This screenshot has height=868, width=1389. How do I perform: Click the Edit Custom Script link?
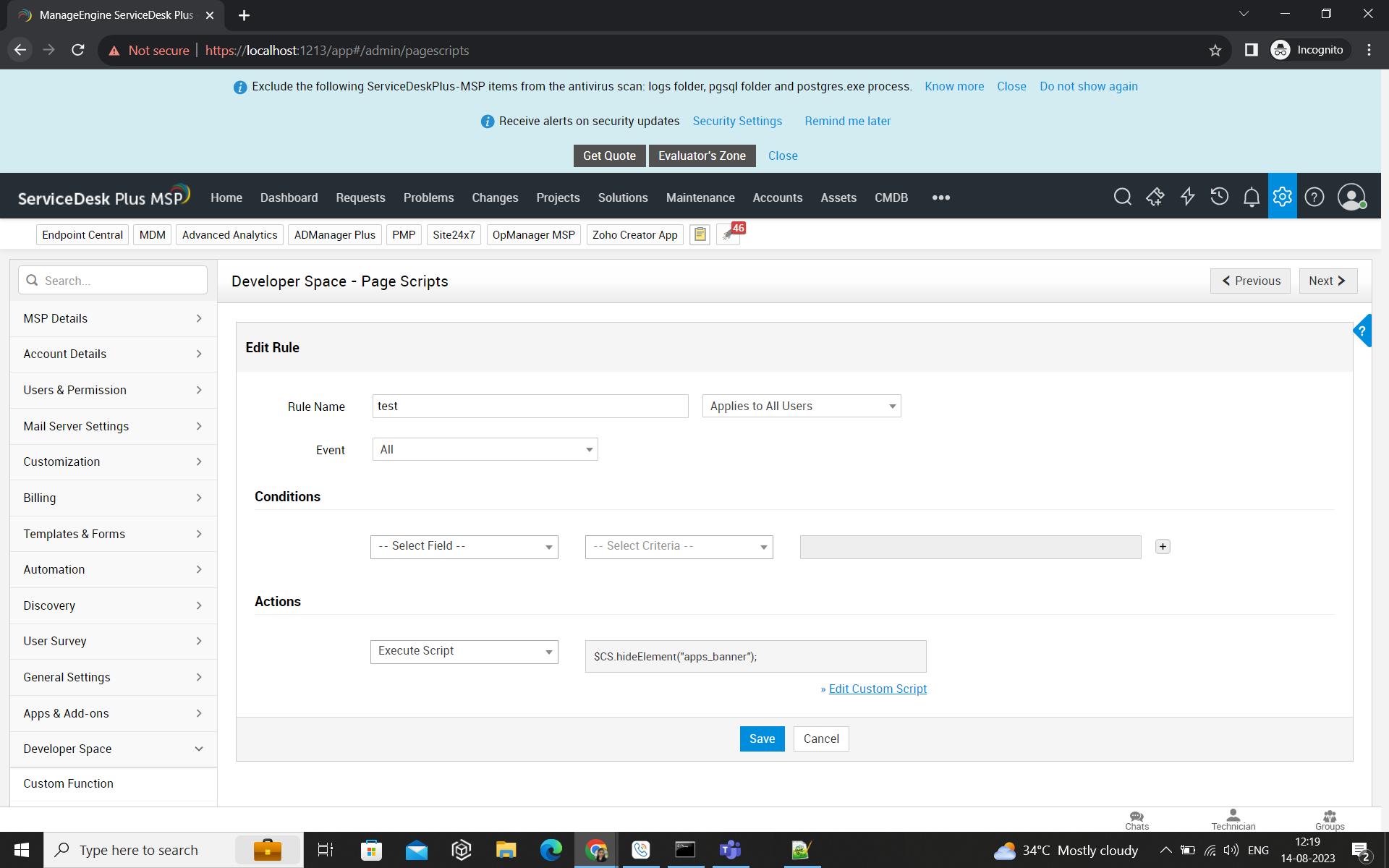tap(878, 689)
